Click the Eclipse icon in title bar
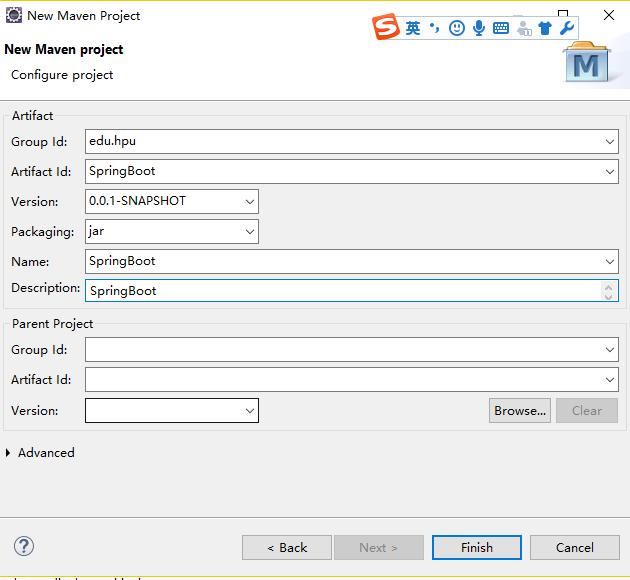The image size is (630, 580). pos(14,15)
